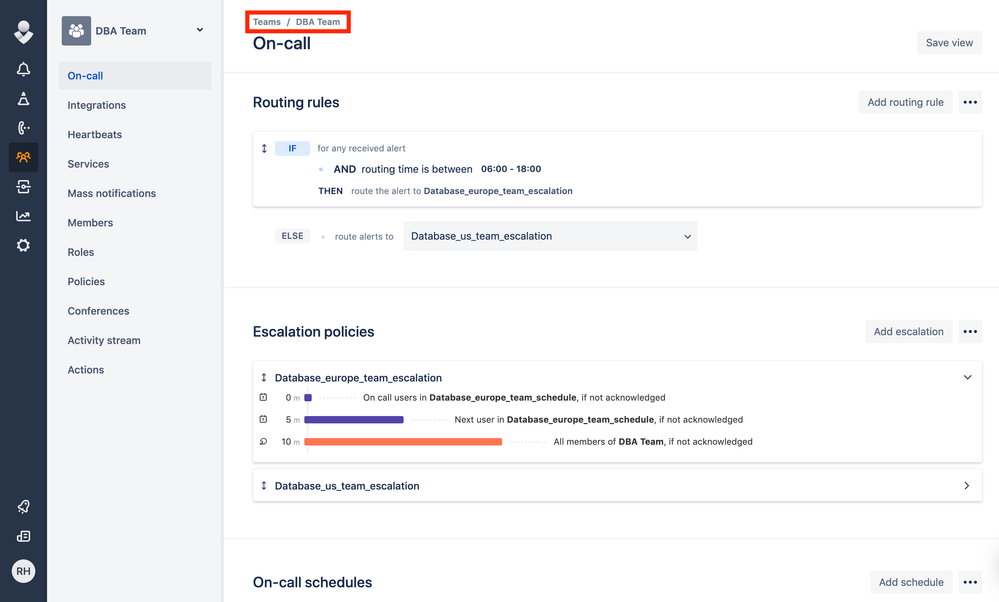The width and height of the screenshot is (999, 602).
Task: Open the Database_us_team_escalation routing dropdown
Action: coord(686,236)
